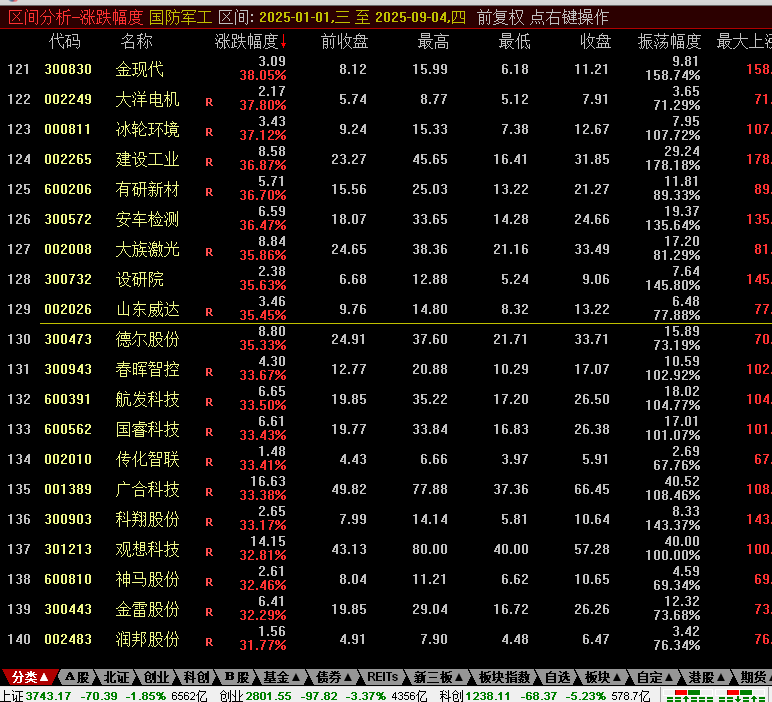772x702 pixels.
Task: Click row number 140 润邦股份
Action: [x=19, y=639]
